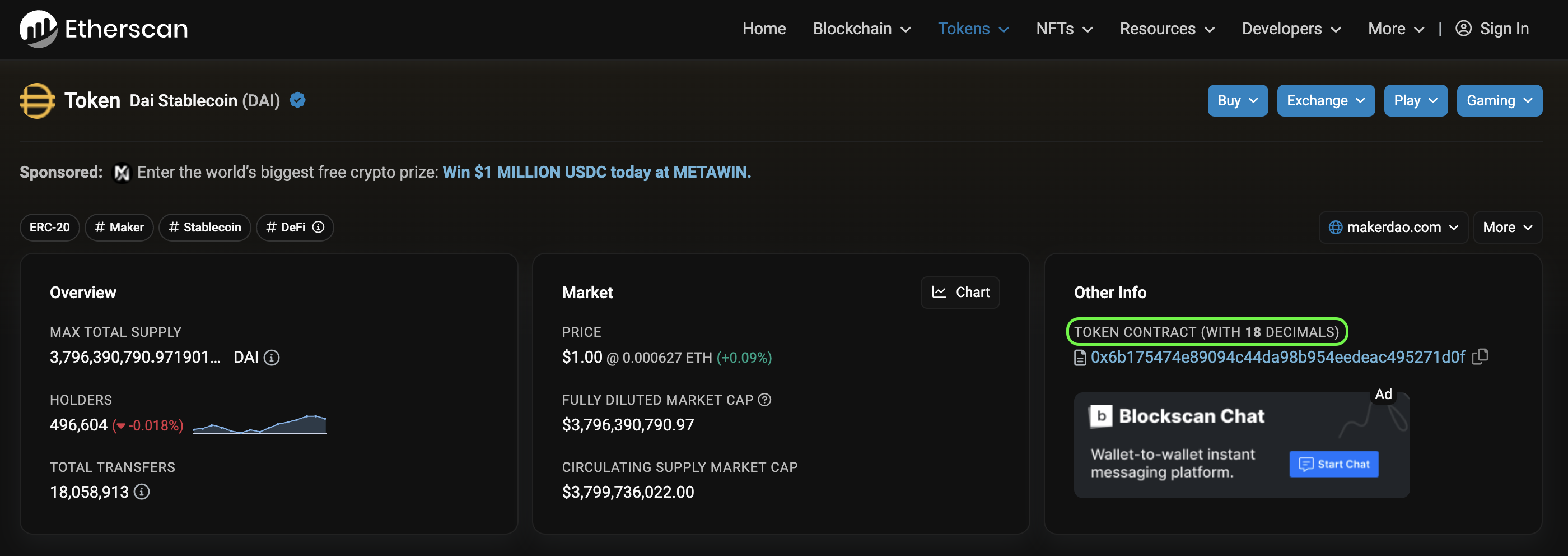The image size is (1568, 556).
Task: Expand the Play dropdown button
Action: [1416, 100]
